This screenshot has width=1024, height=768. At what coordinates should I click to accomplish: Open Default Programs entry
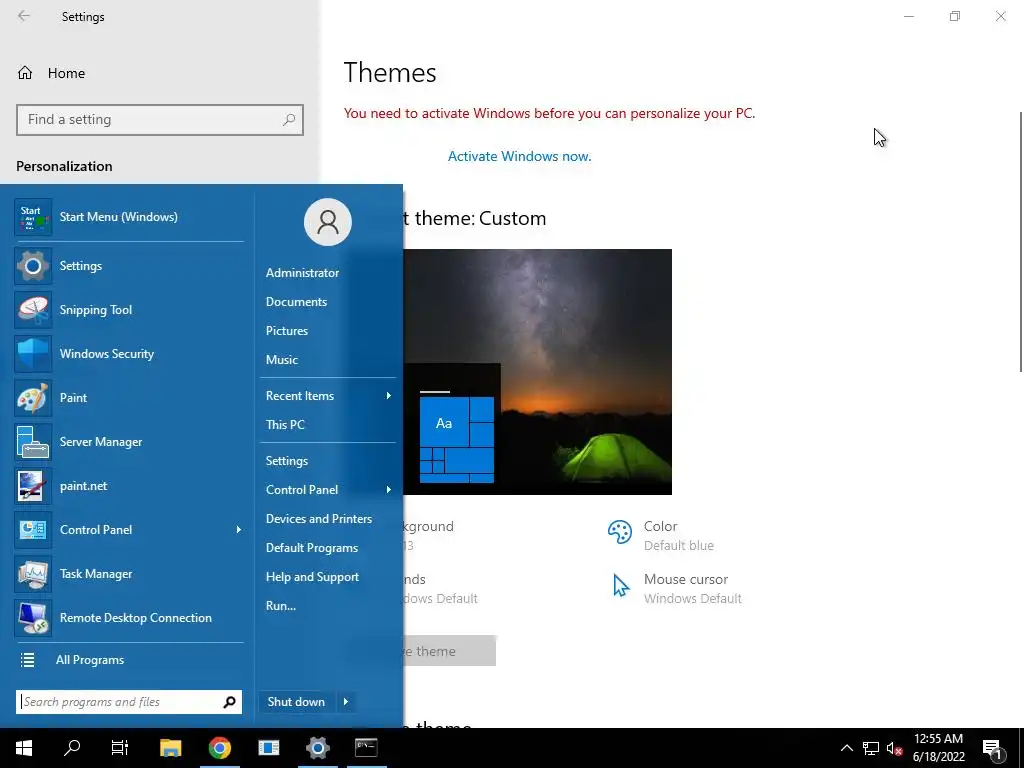click(312, 548)
